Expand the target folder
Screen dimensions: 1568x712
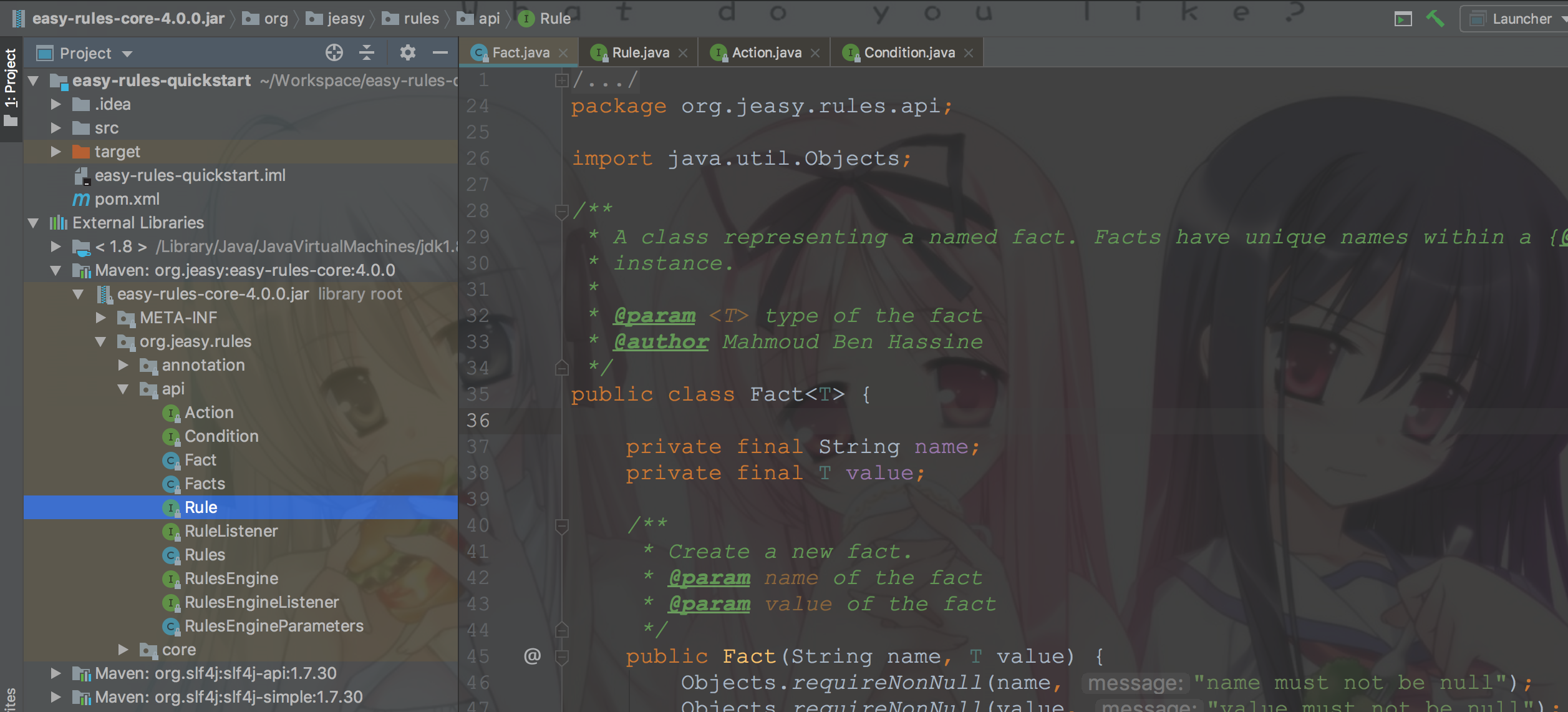click(56, 152)
